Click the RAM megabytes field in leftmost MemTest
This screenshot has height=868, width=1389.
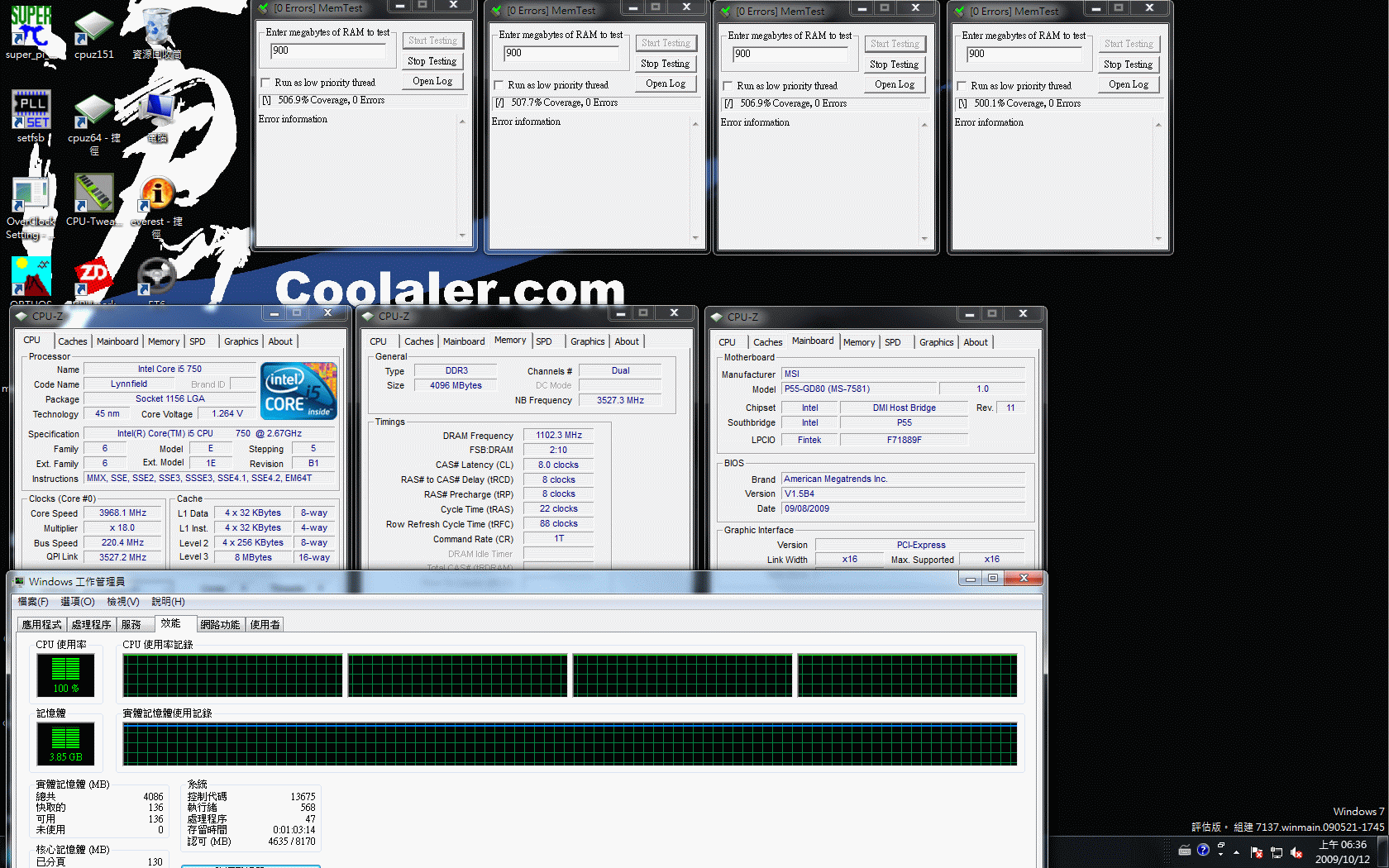(328, 50)
